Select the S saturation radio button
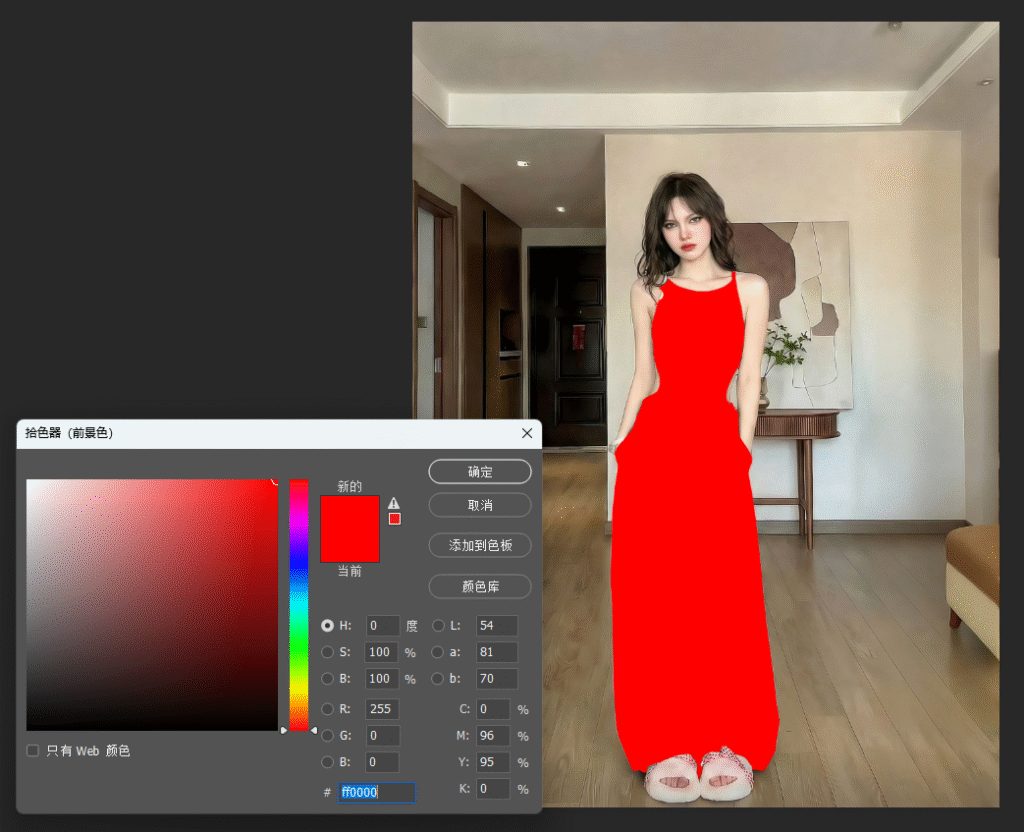Screen dimensions: 1024x832 pos(328,652)
